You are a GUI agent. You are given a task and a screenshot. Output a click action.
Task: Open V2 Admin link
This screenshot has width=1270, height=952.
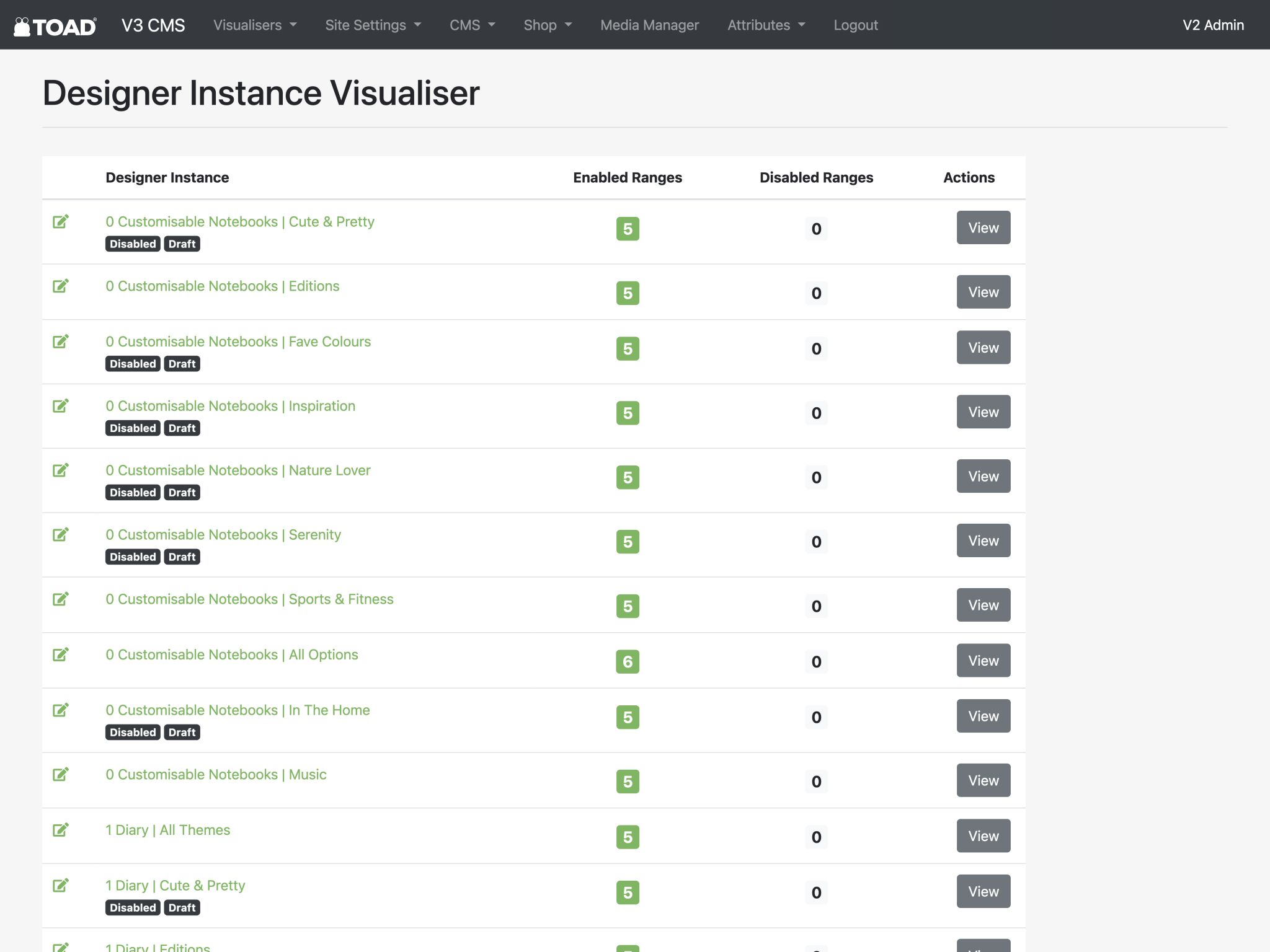tap(1213, 25)
